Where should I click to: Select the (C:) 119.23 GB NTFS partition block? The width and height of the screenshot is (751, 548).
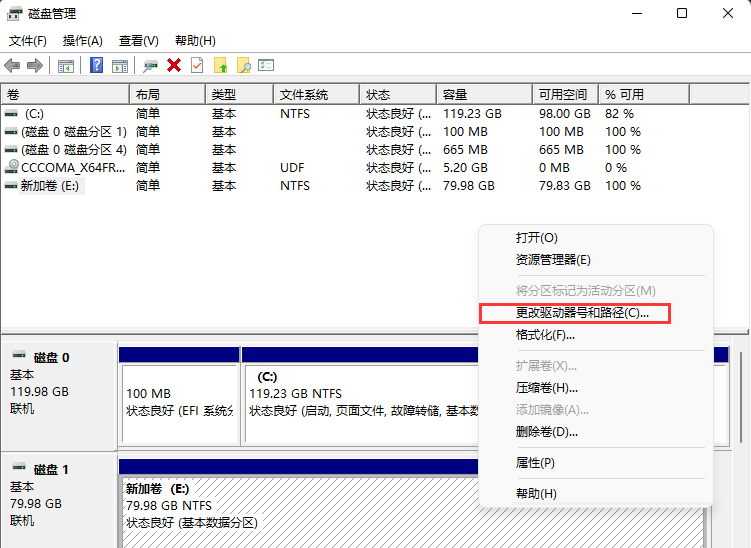[362, 402]
